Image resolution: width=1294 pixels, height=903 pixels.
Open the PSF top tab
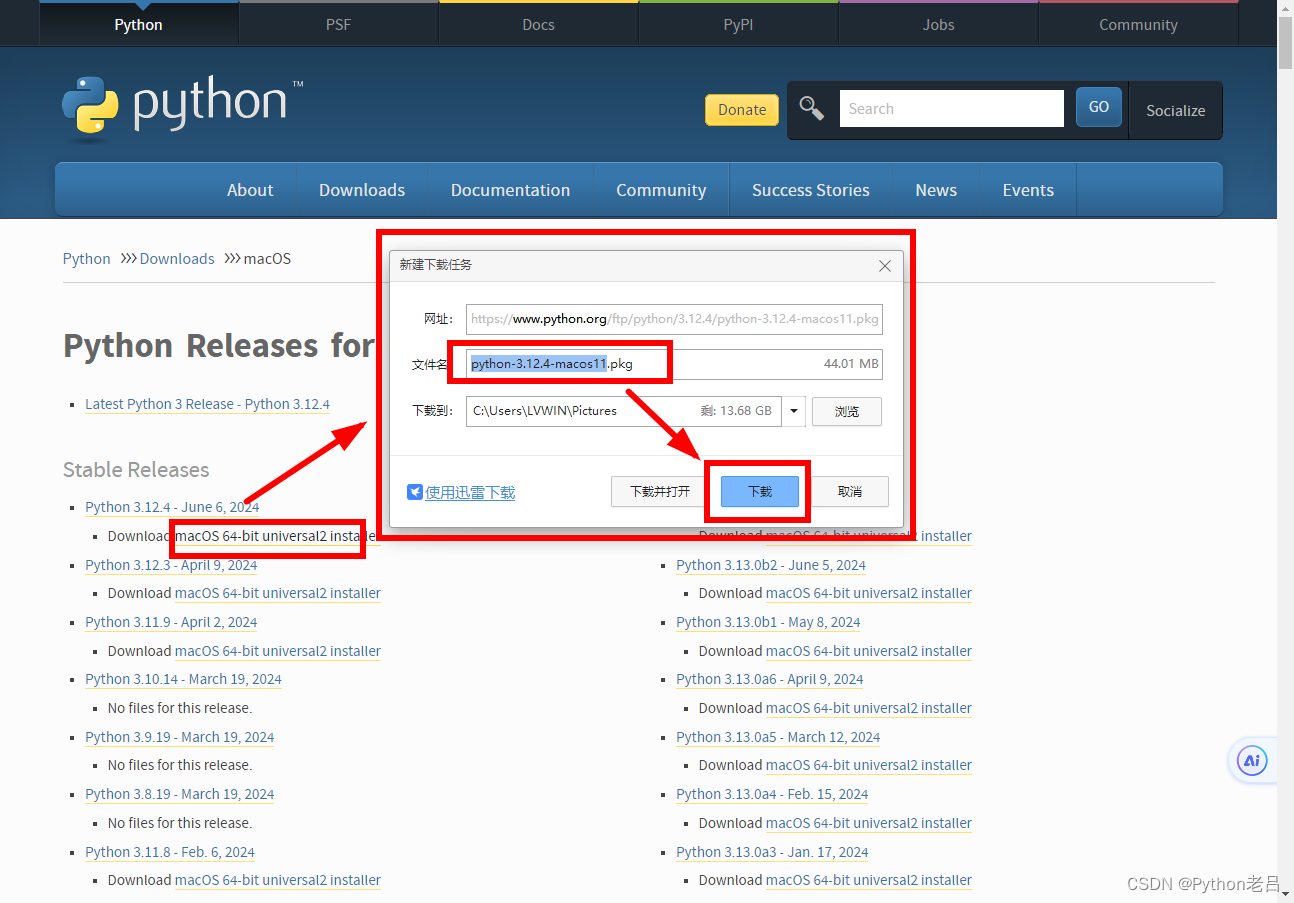coord(339,25)
